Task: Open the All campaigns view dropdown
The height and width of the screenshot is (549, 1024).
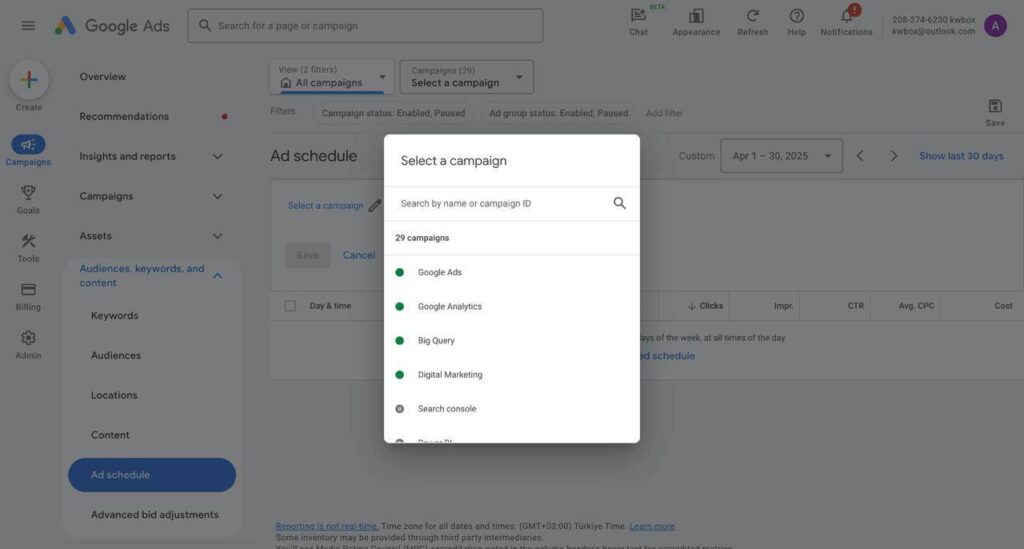Action: (x=332, y=77)
